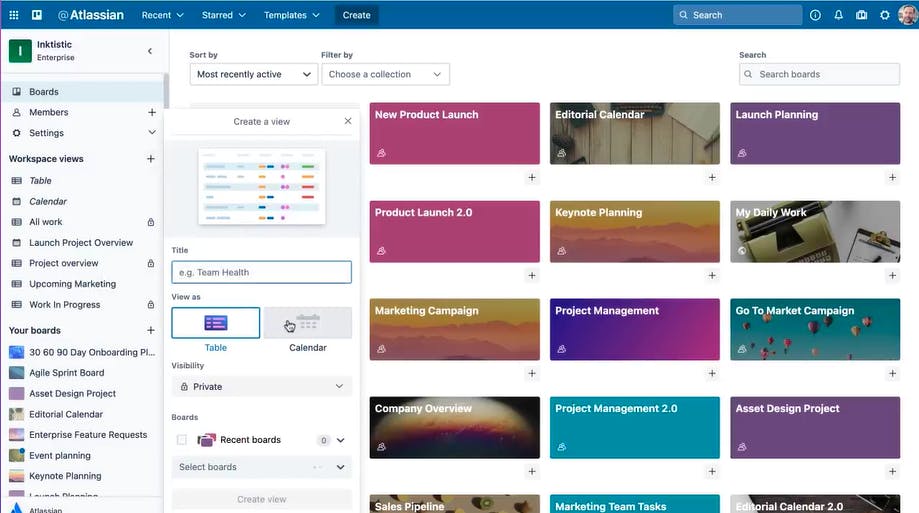The image size is (919, 513).
Task: Tick the Recent boards checkbox
Action: [182, 440]
